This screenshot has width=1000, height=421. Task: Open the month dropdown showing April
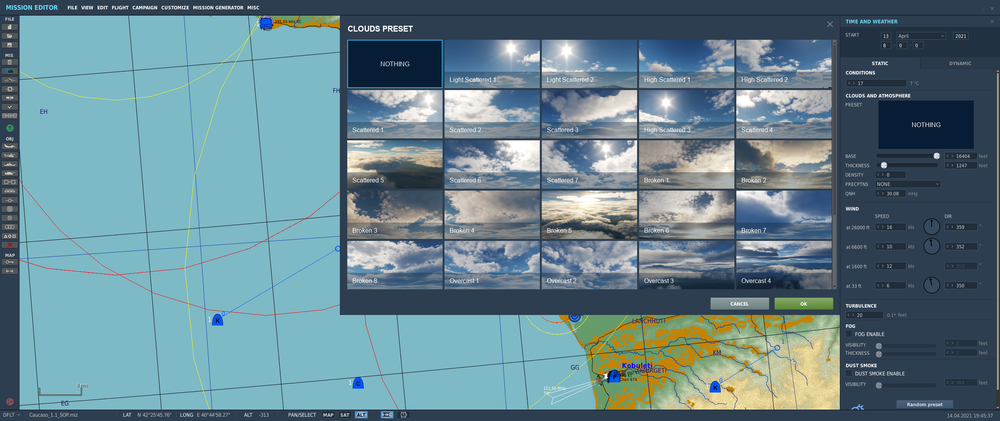click(921, 36)
